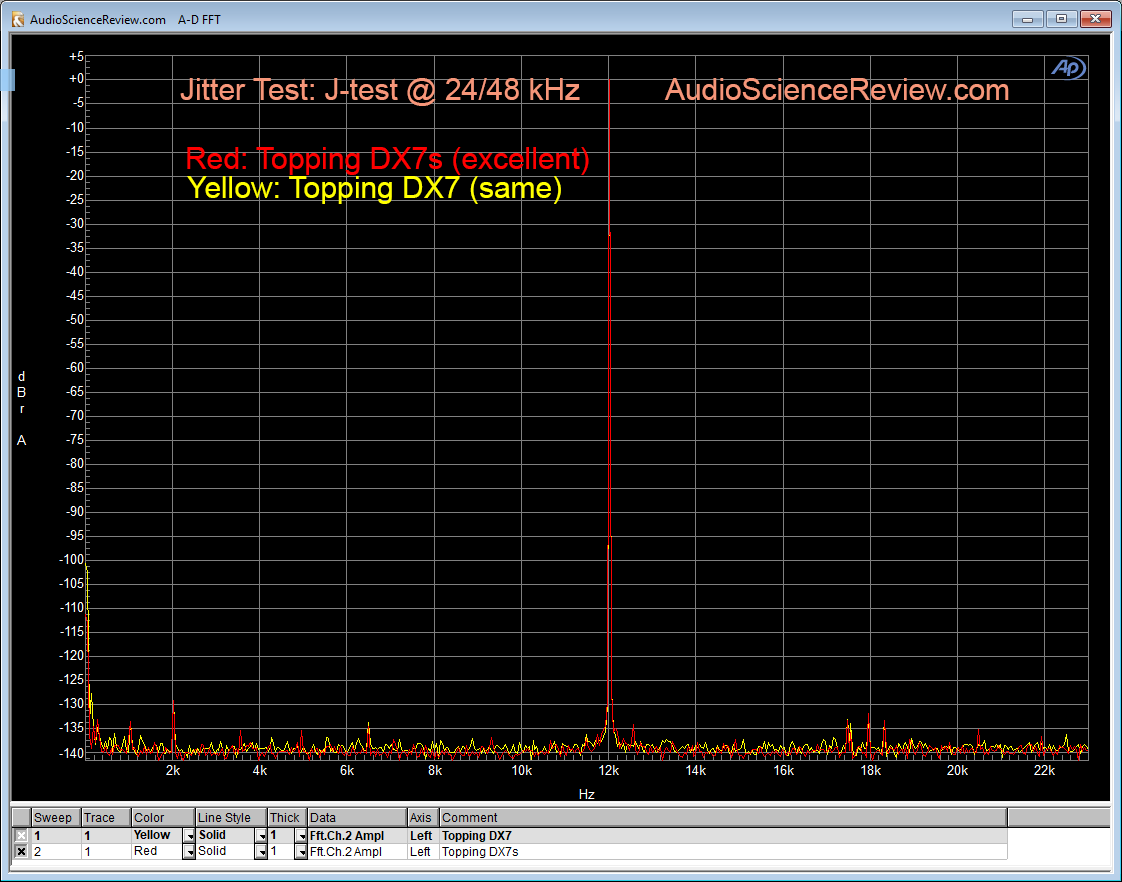Click the '+5' y-axis tick label
1122x882 pixels.
pyautogui.click(x=76, y=56)
